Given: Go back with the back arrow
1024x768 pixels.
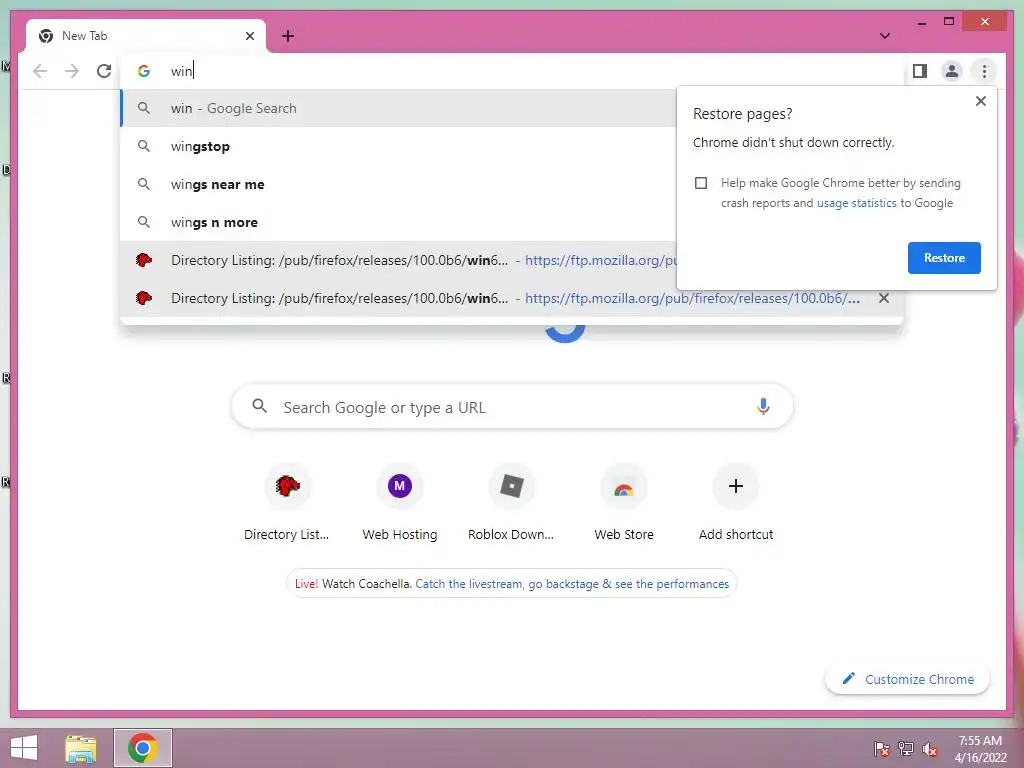Looking at the screenshot, I should 40,71.
